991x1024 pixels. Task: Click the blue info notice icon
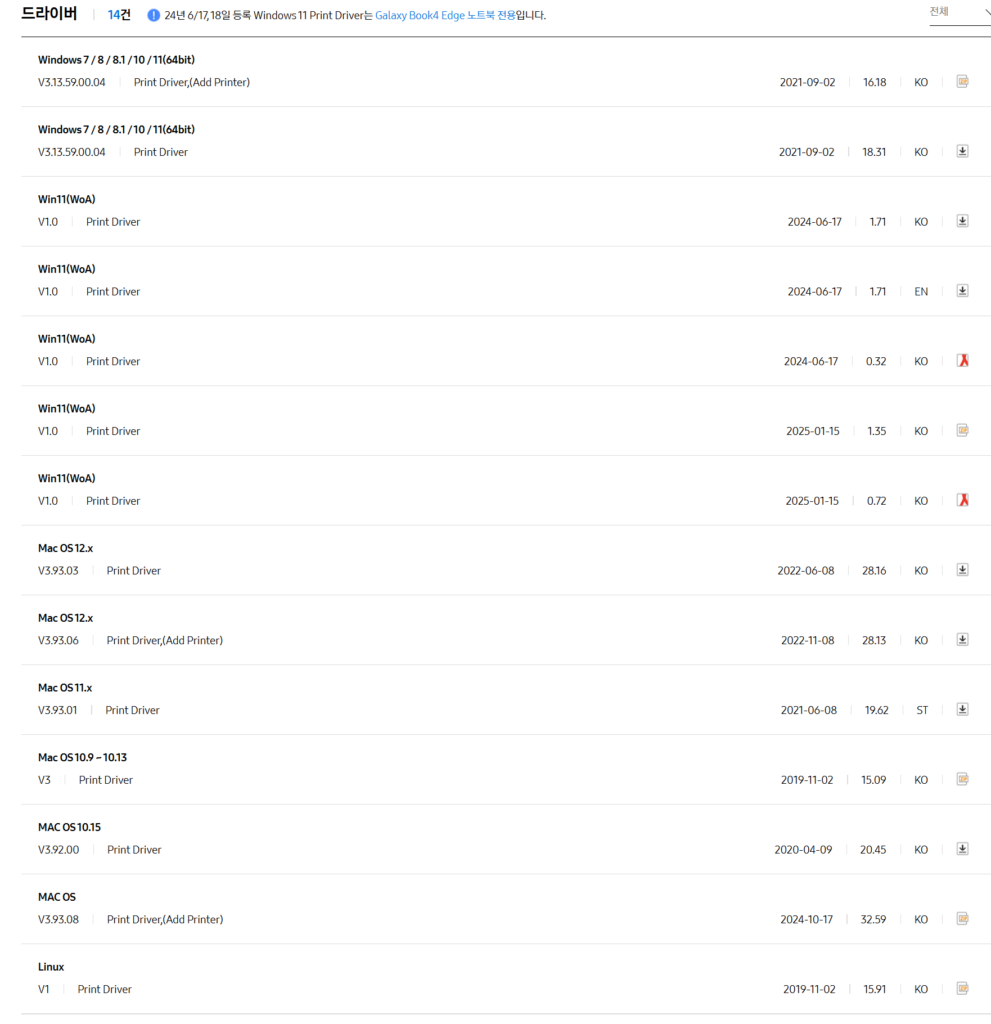click(153, 15)
